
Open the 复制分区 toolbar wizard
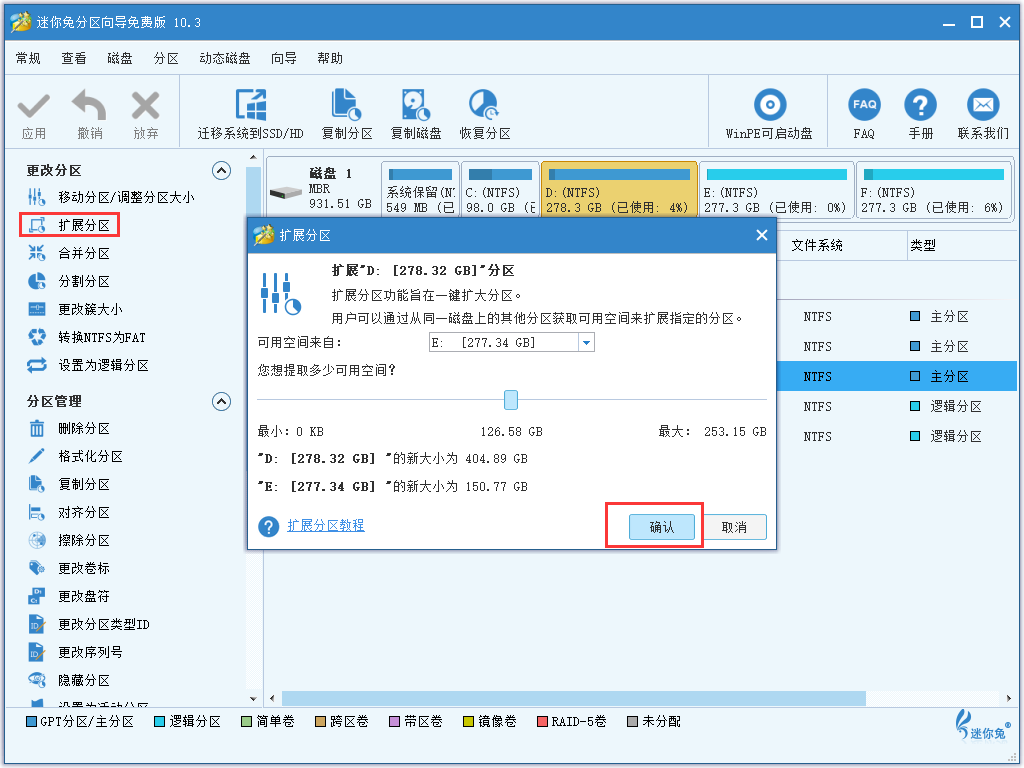click(347, 114)
